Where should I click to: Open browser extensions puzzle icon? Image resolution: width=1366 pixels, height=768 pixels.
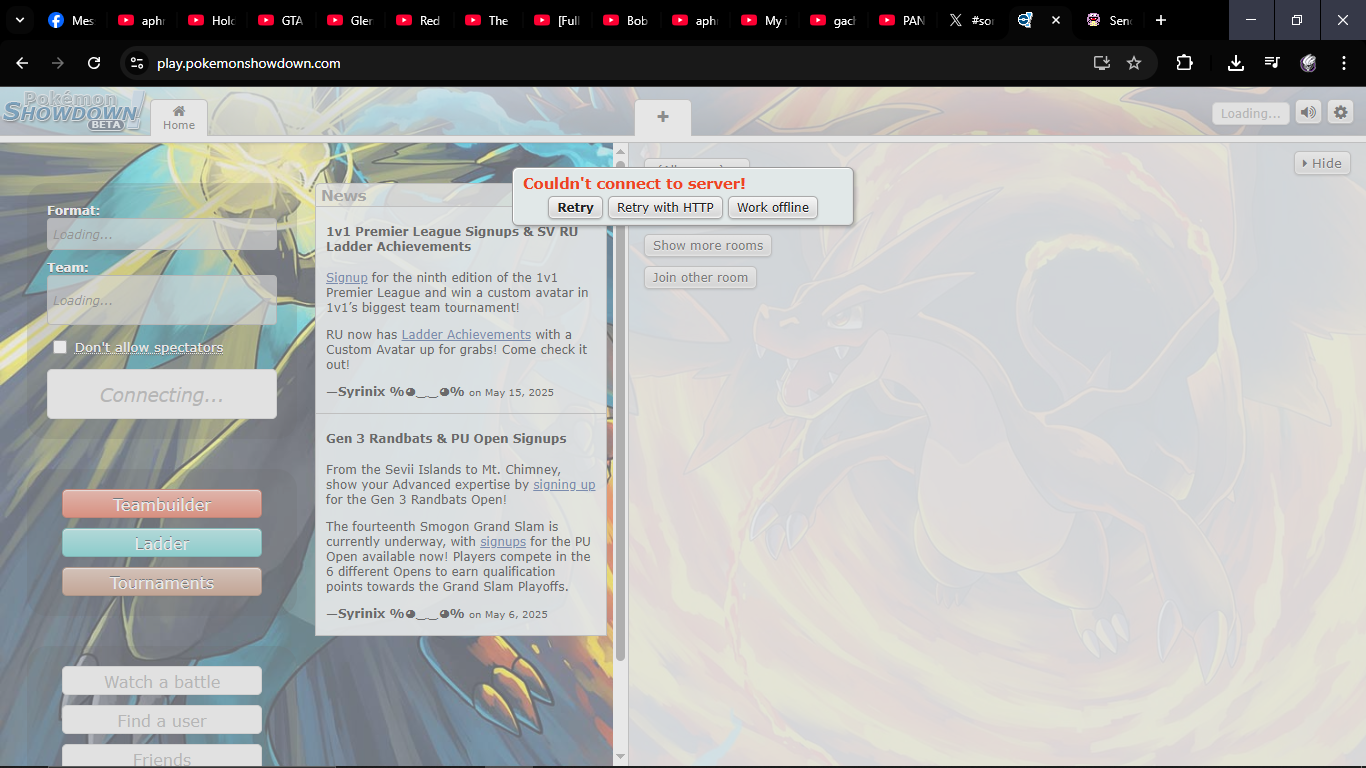(x=1184, y=63)
